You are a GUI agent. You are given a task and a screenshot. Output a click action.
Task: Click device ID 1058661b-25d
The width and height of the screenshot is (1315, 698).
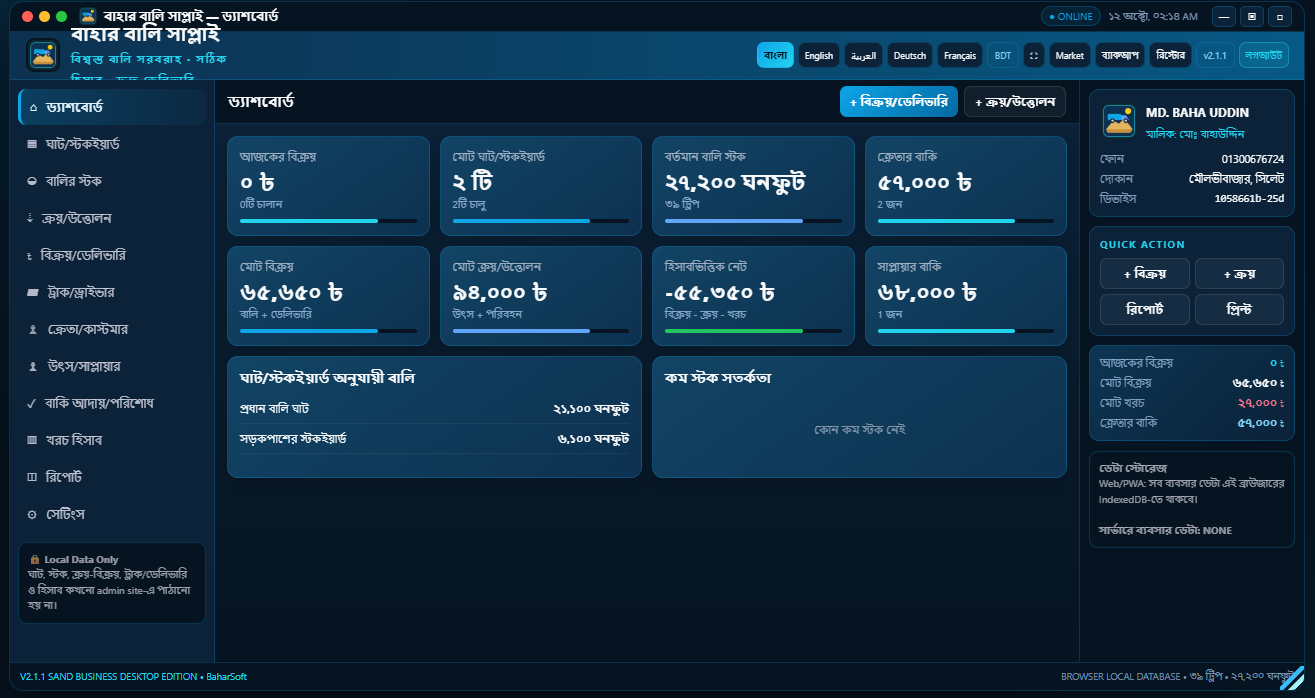1249,198
